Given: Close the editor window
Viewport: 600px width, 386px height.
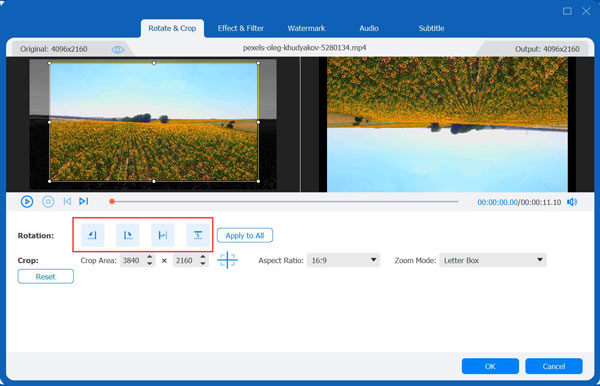Looking at the screenshot, I should [x=586, y=11].
